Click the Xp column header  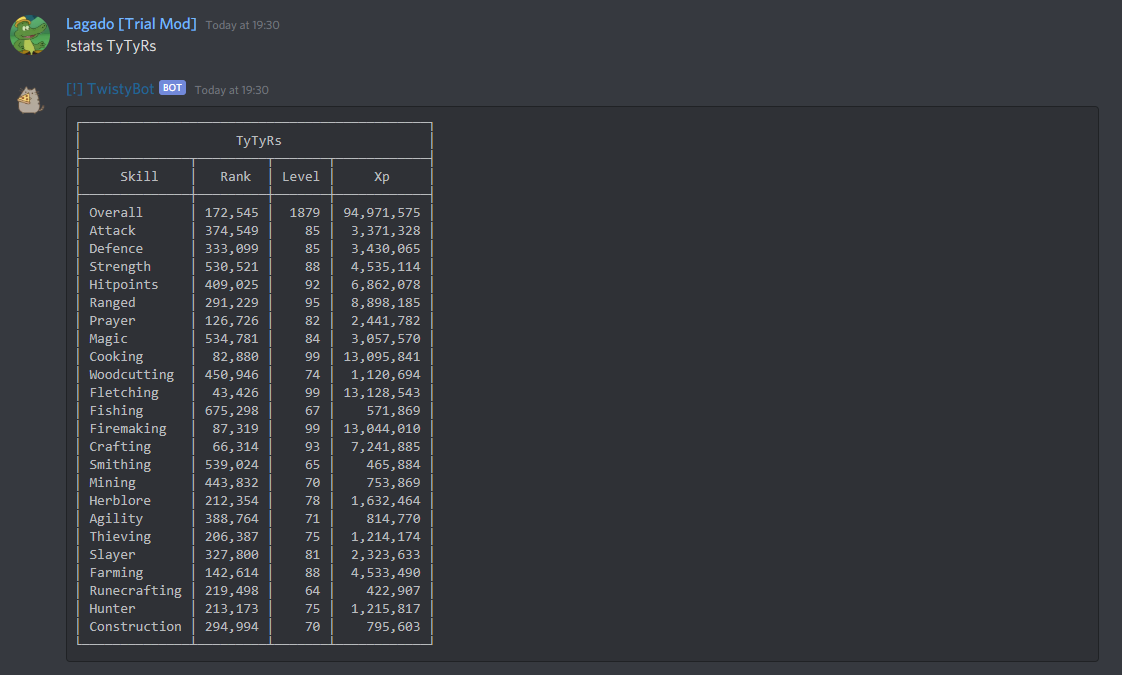pos(381,177)
